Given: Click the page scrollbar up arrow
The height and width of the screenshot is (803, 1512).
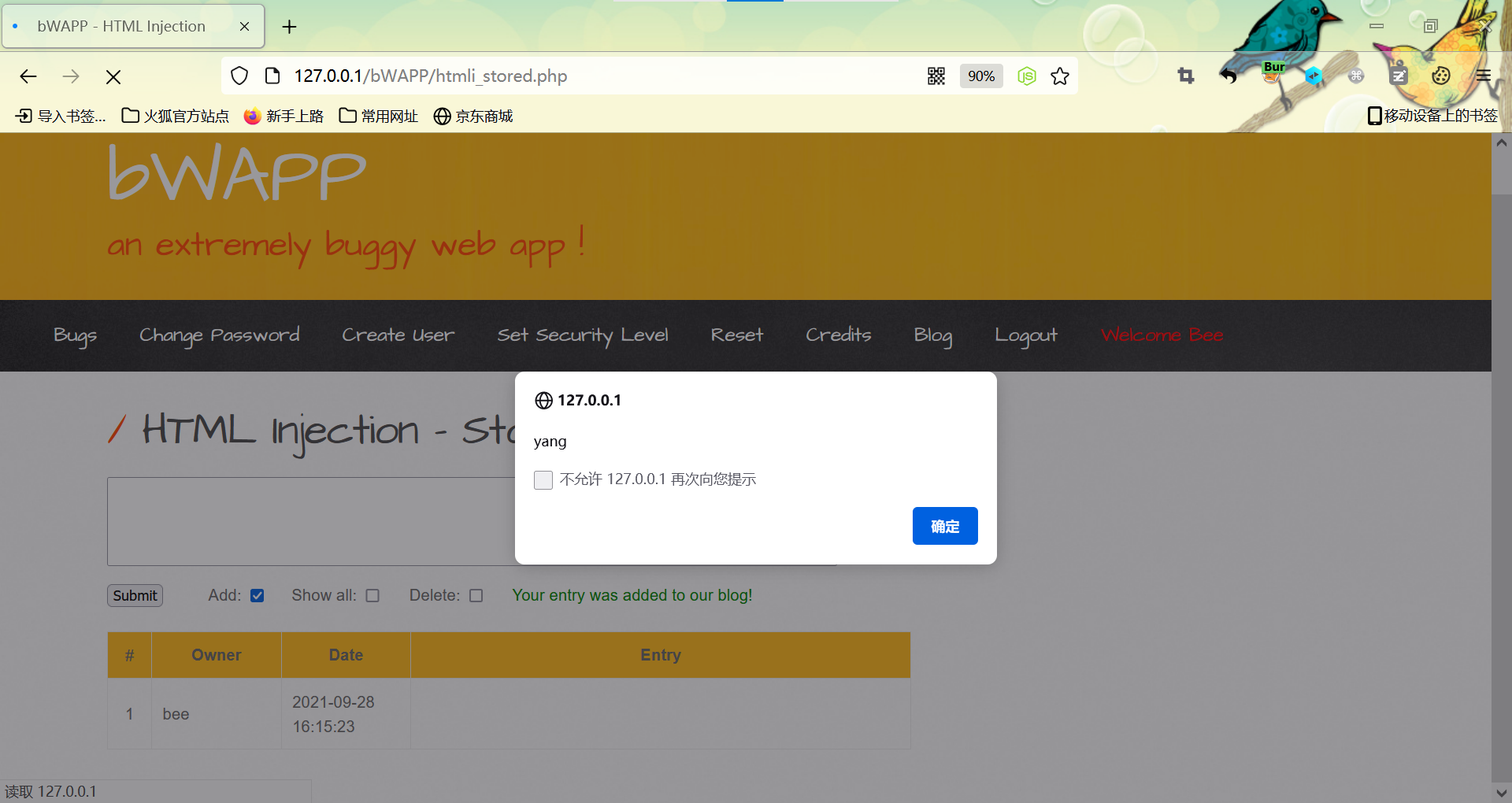Looking at the screenshot, I should pyautogui.click(x=1501, y=143).
